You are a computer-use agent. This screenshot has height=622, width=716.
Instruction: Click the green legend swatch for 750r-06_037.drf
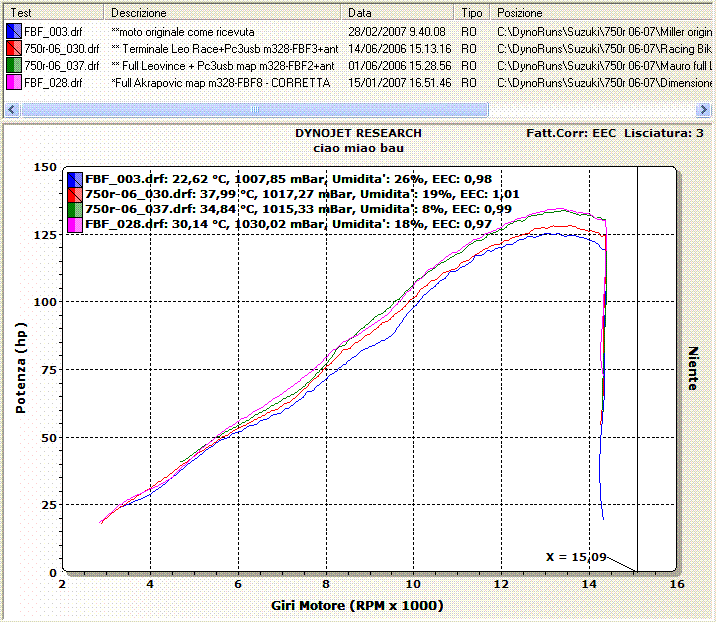74,209
